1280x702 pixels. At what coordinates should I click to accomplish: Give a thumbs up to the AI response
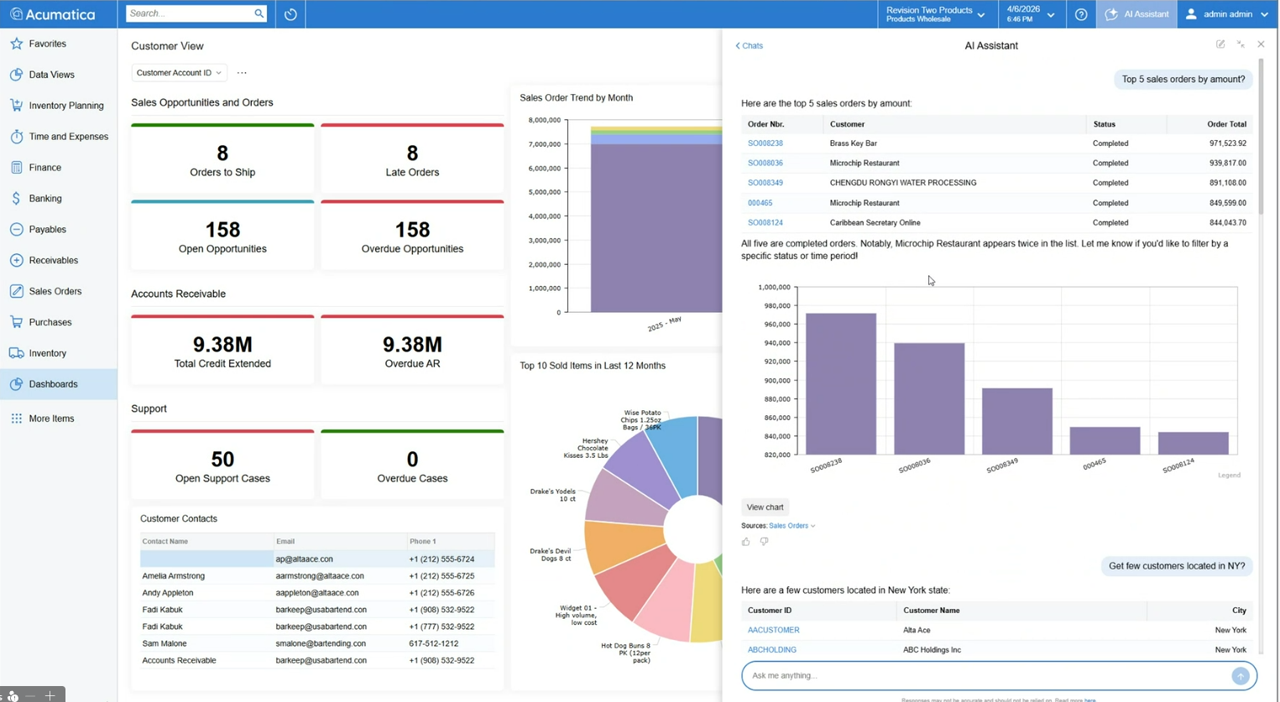(x=745, y=541)
